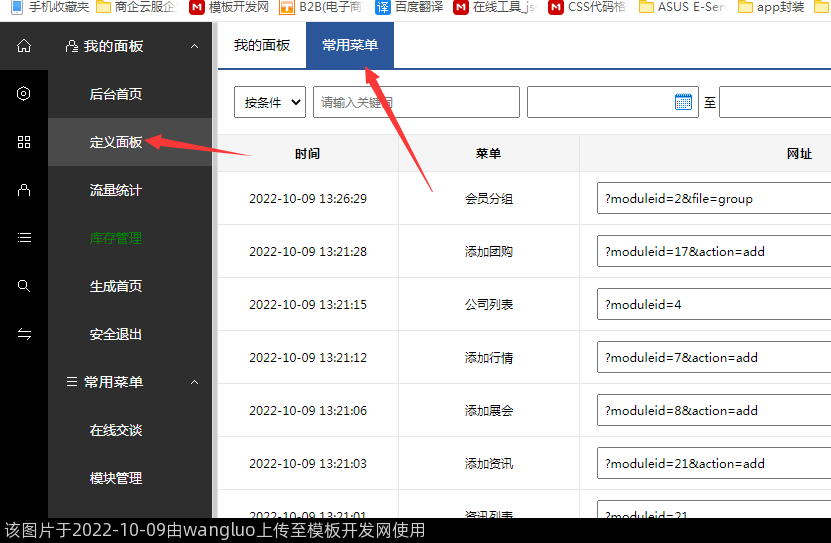The image size is (831, 543).
Task: Click the swap arrows icon in sidebar
Action: coord(24,334)
